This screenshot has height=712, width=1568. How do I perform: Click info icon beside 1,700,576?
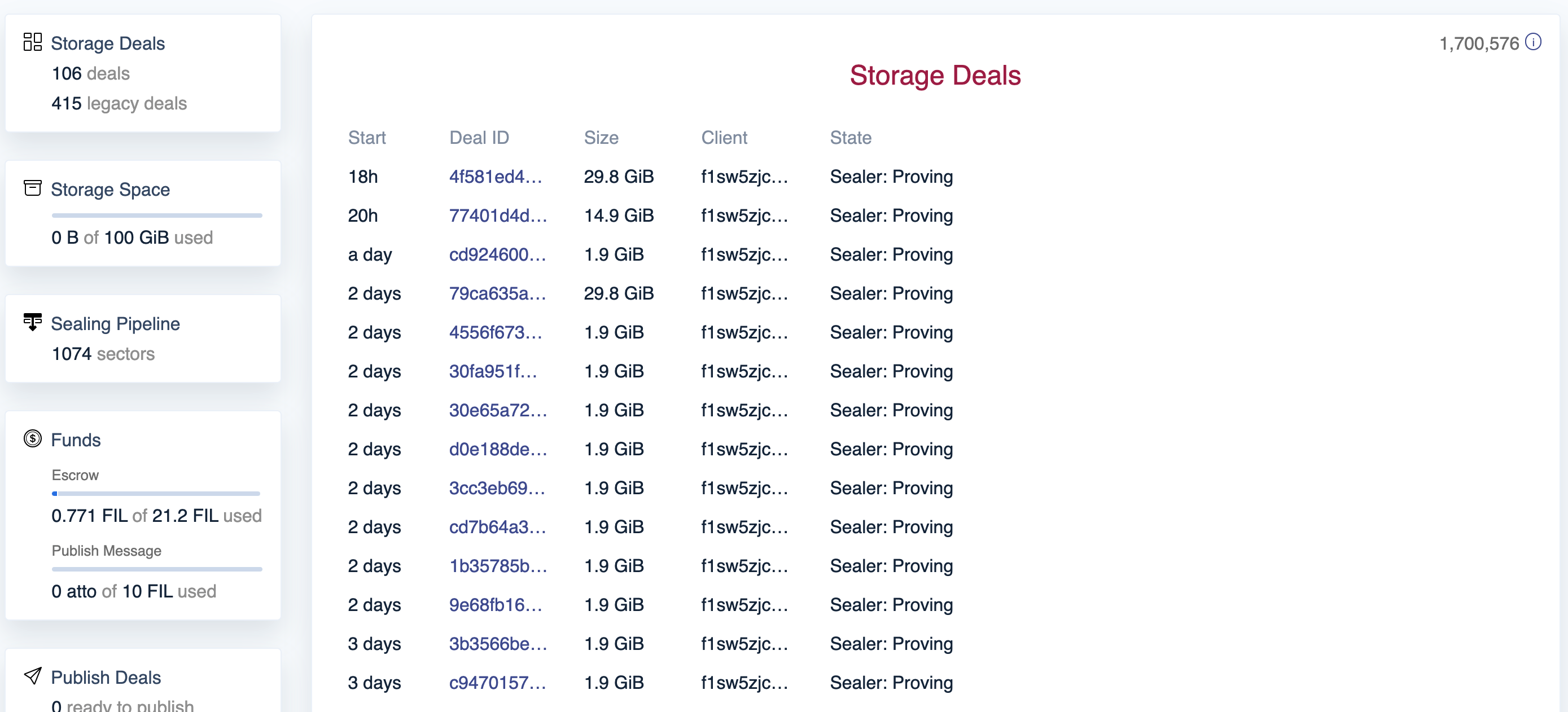coord(1534,42)
